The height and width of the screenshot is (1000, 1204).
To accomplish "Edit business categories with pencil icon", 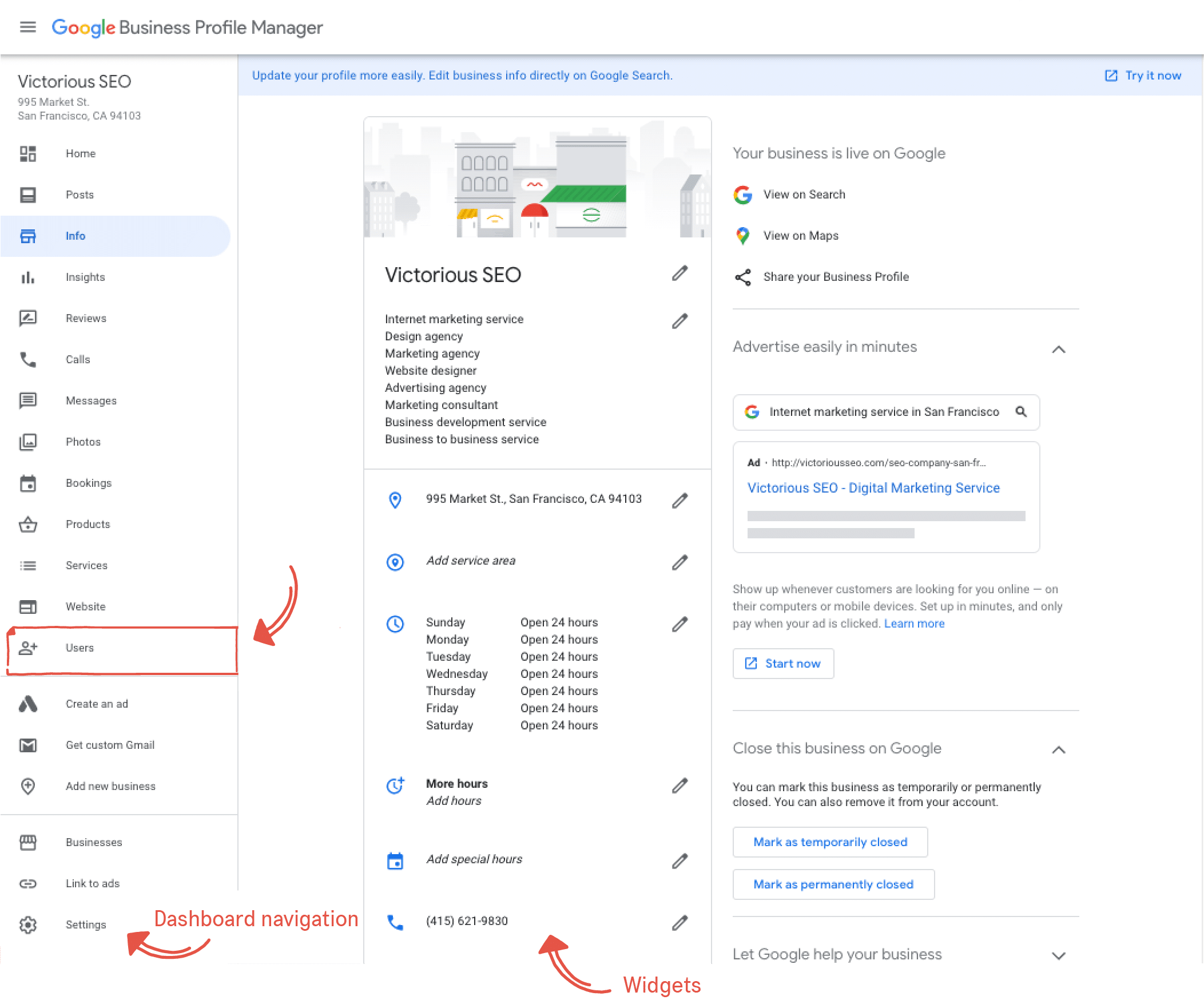I will coord(680,321).
